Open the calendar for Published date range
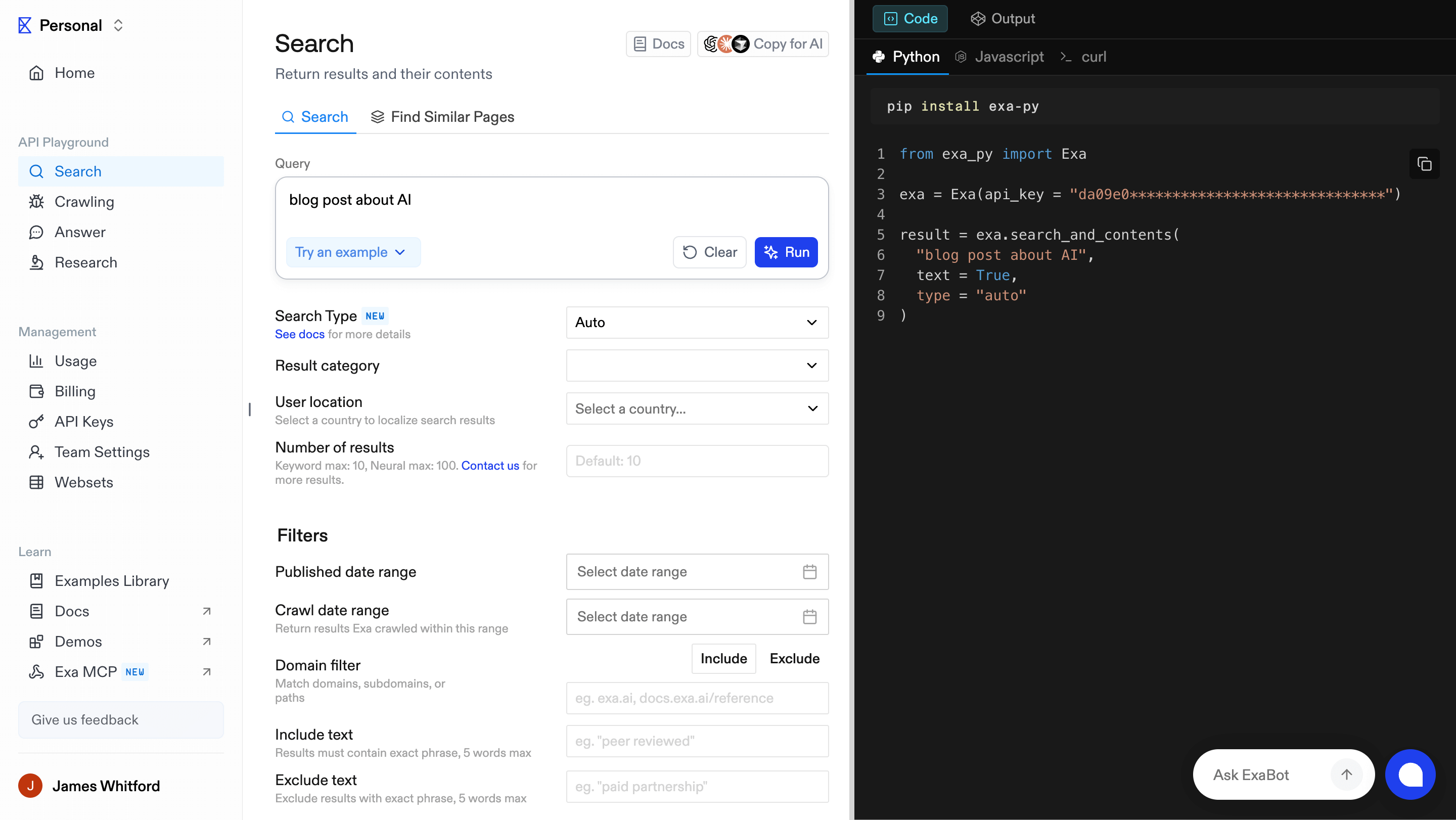Viewport: 1456px width, 820px height. pyautogui.click(x=810, y=571)
